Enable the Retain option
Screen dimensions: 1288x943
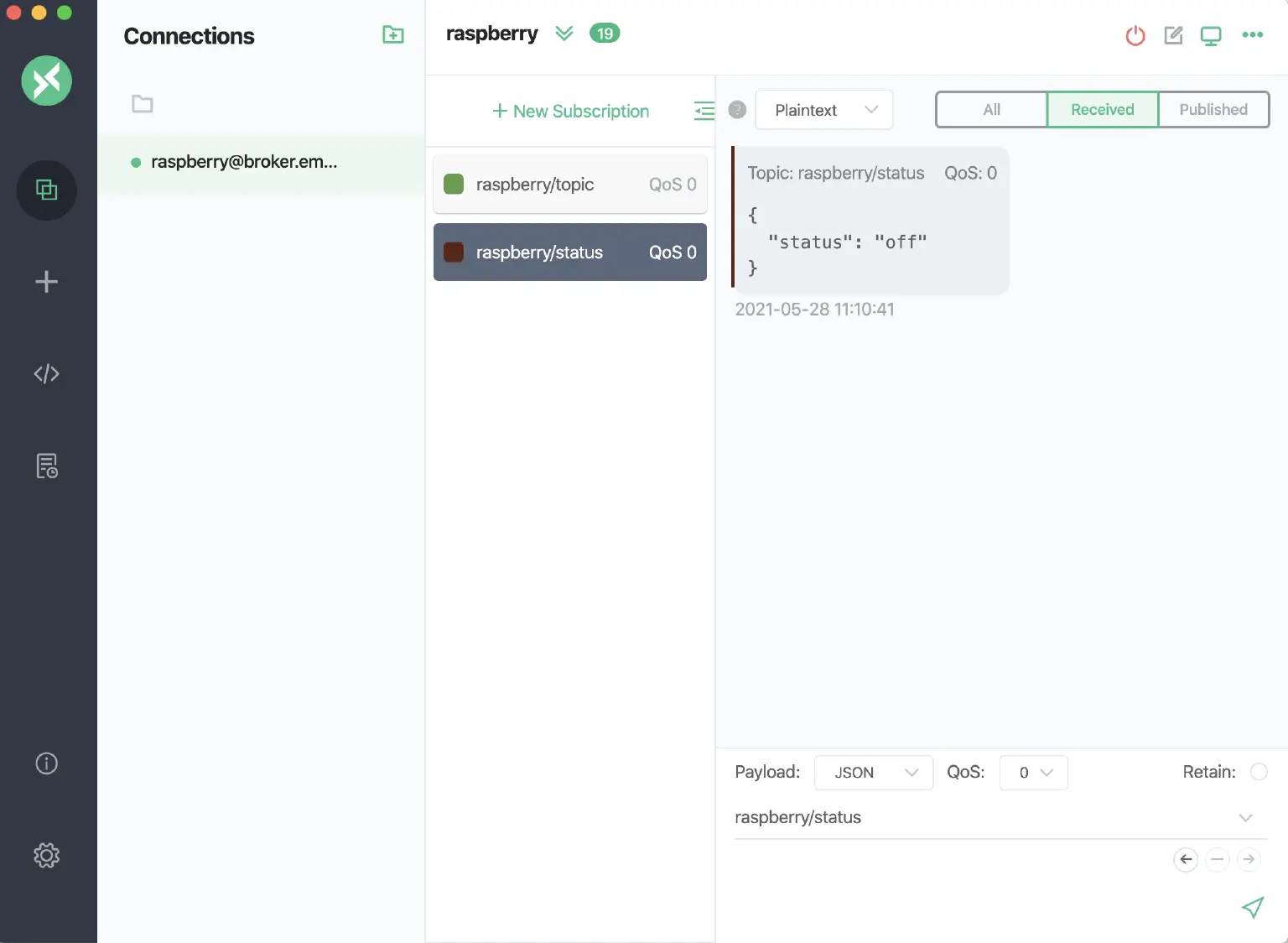click(1259, 772)
